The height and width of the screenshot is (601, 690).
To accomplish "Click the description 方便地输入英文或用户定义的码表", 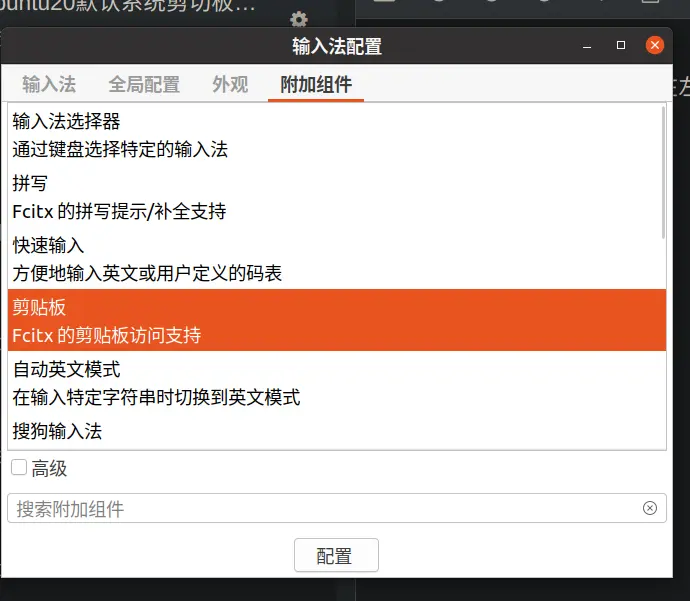I will 147,273.
